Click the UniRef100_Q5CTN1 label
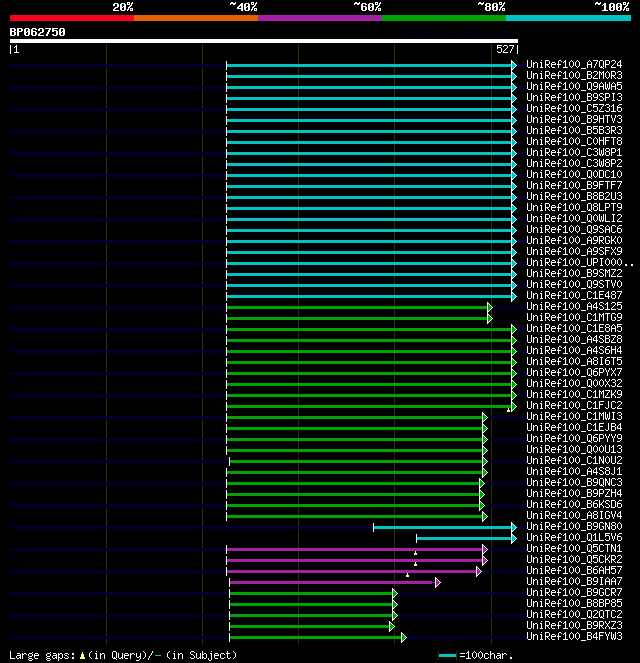Image resolution: width=640 pixels, height=663 pixels. pos(574,548)
